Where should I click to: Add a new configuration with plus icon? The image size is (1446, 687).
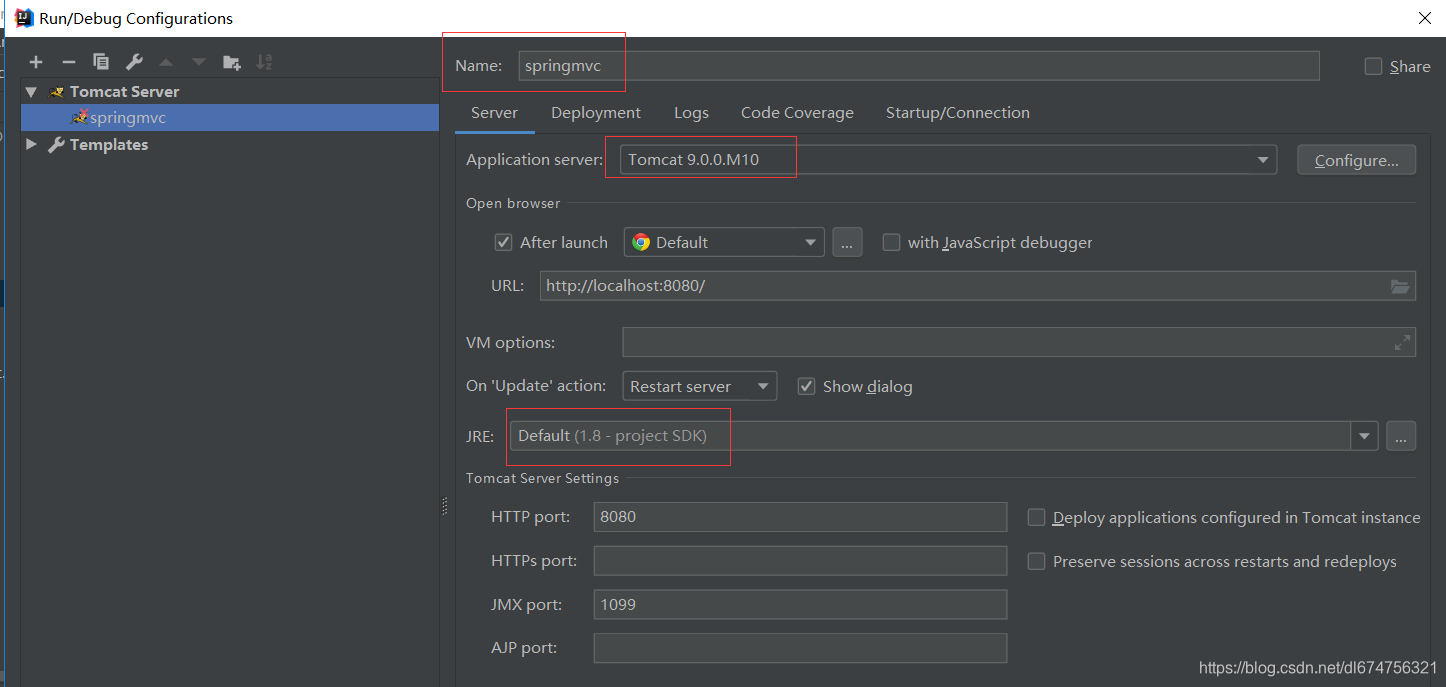36,62
